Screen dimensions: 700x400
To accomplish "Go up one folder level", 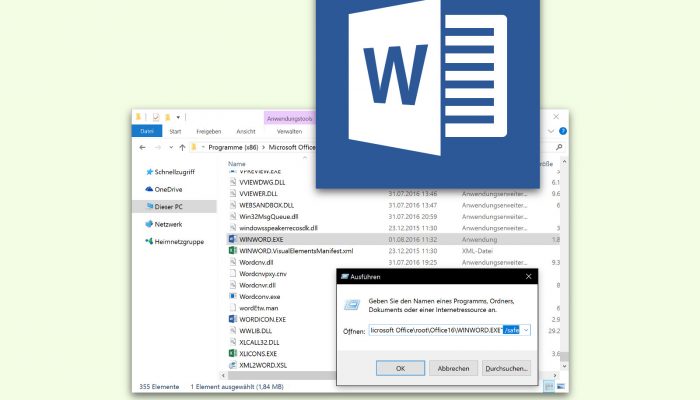I will click(x=182, y=147).
